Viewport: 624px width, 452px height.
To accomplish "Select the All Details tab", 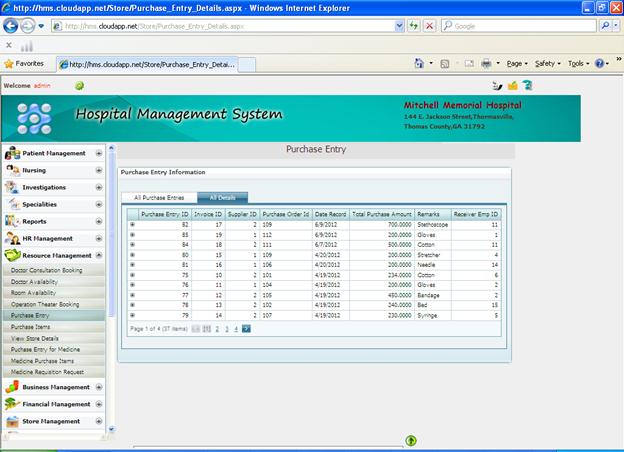I will pos(222,197).
